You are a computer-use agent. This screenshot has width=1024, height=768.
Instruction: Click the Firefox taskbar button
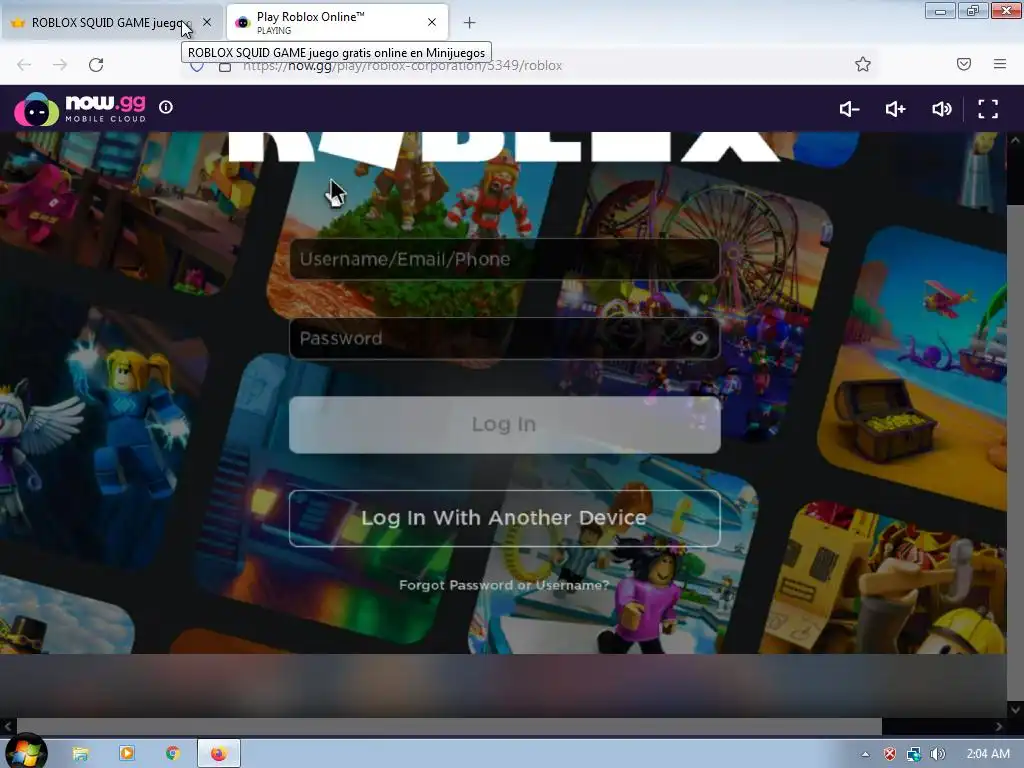219,754
